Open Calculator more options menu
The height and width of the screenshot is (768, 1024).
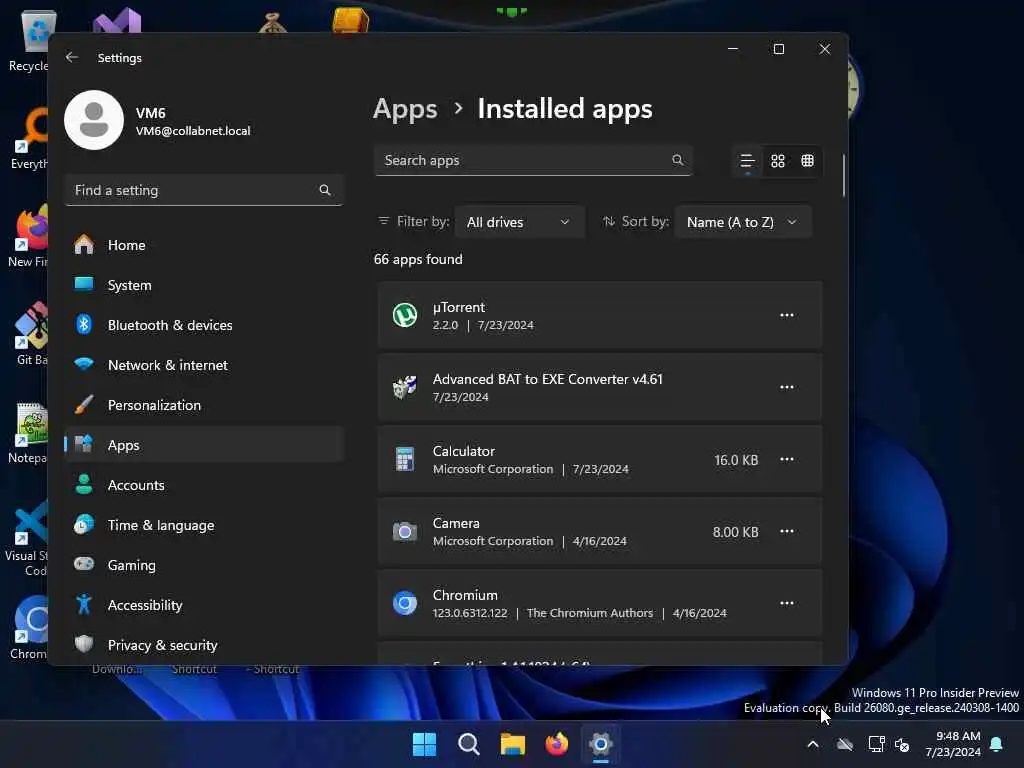[786, 459]
